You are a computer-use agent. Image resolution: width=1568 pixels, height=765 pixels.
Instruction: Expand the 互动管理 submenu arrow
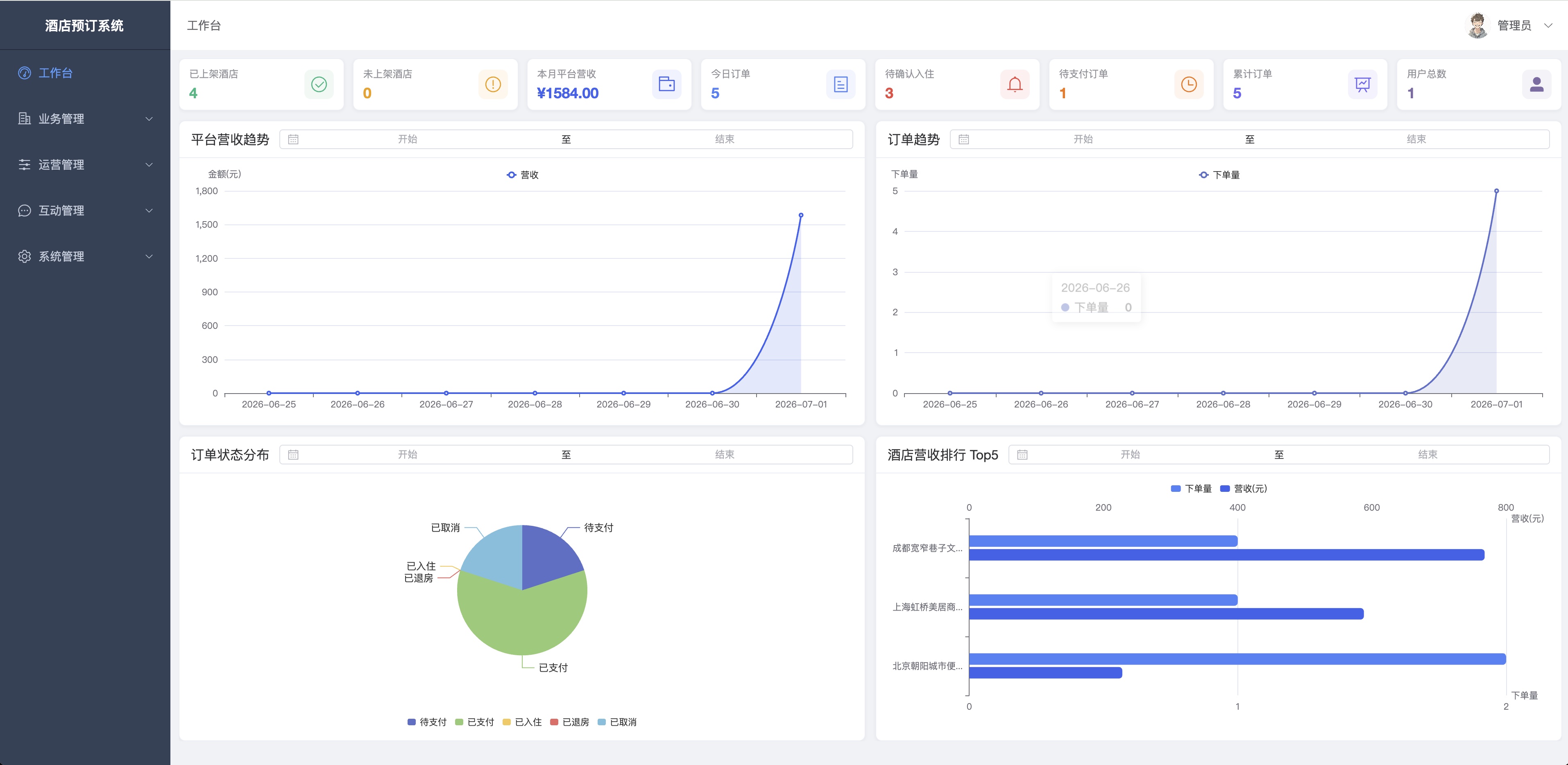click(x=149, y=210)
